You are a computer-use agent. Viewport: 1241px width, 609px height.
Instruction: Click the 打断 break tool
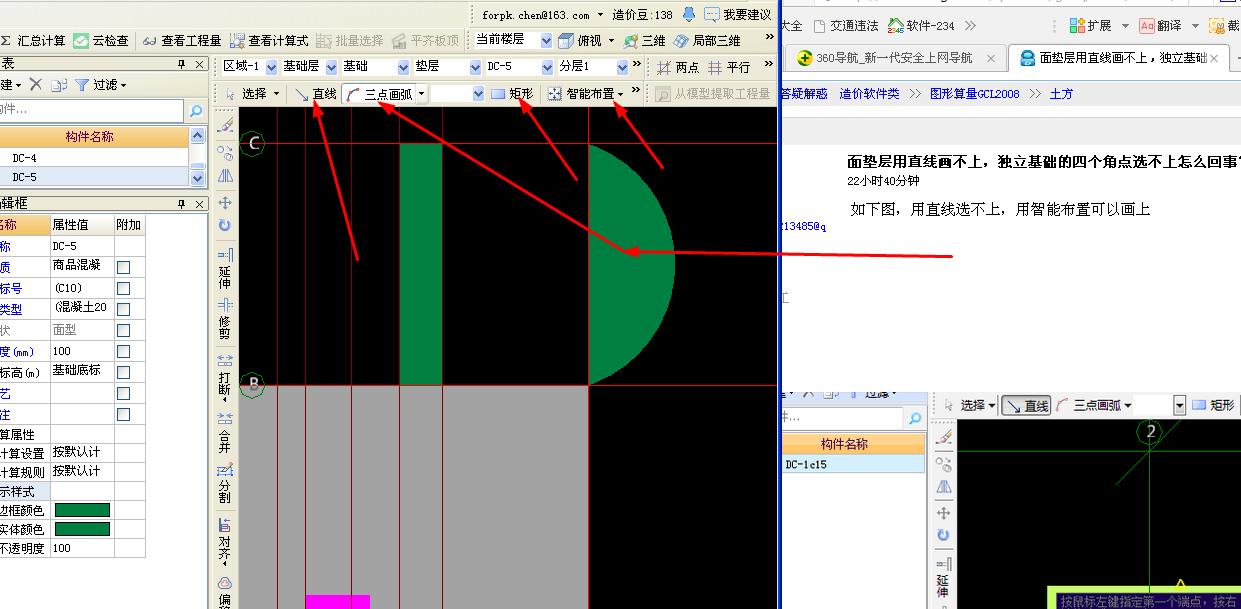pos(225,375)
